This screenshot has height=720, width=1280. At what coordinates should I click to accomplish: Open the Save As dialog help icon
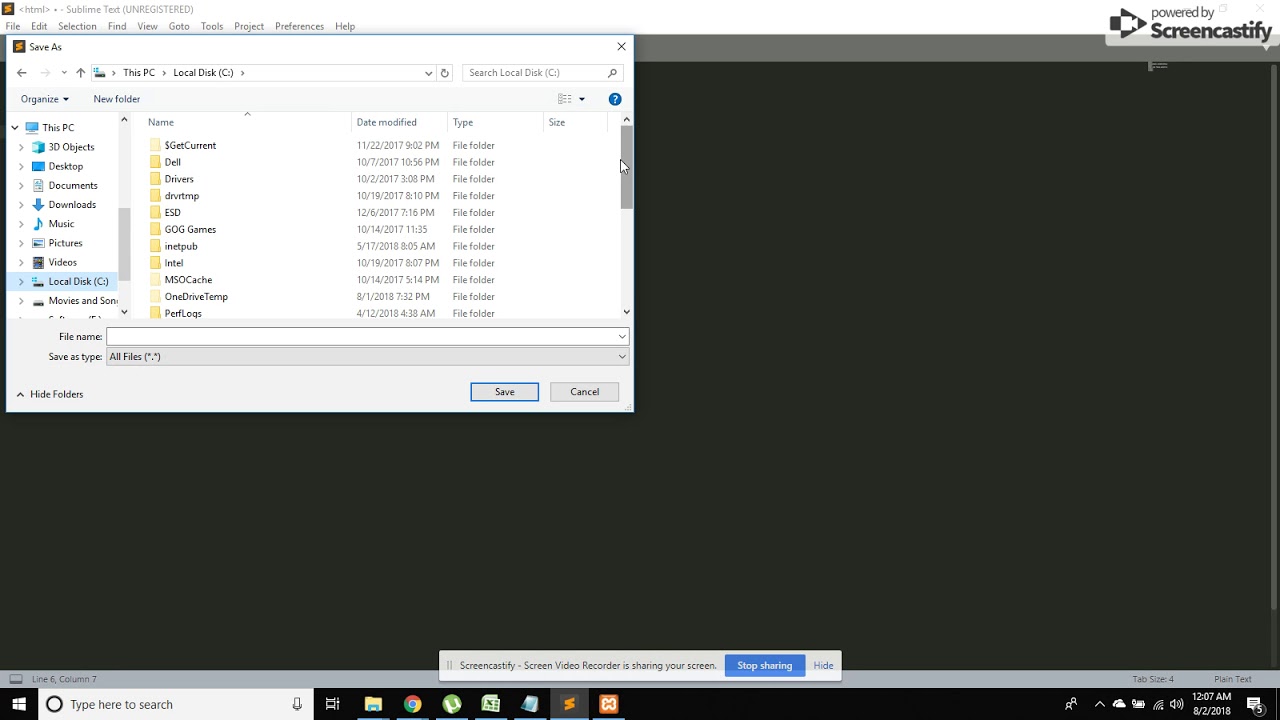coord(615,99)
